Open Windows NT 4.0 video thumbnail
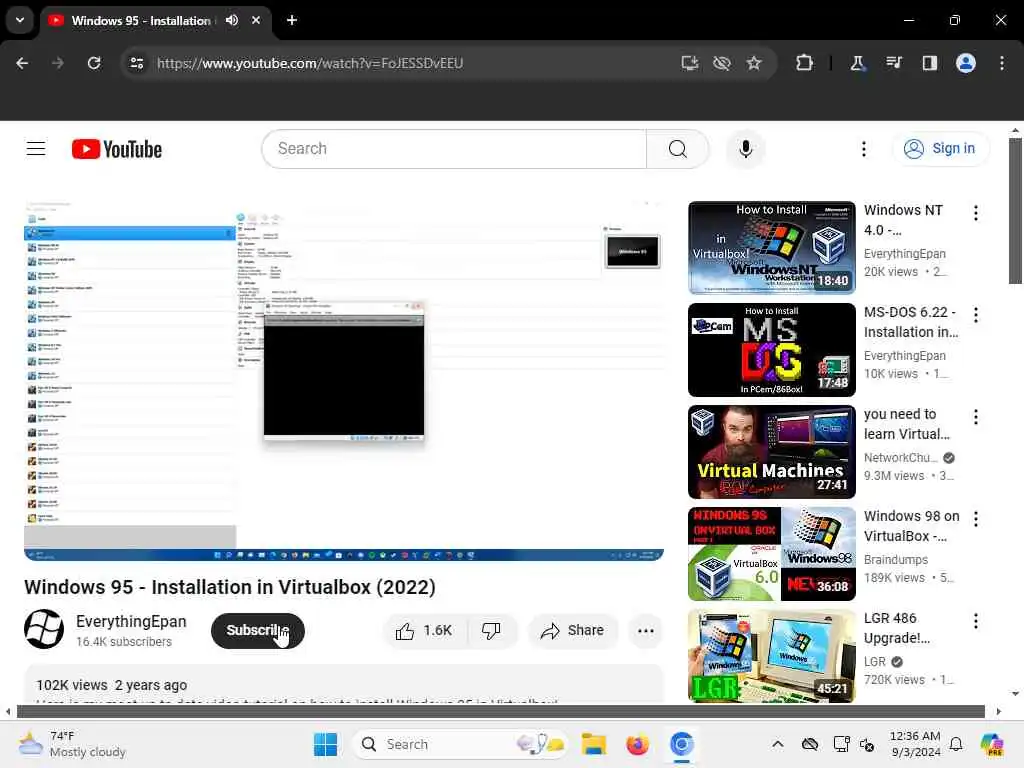Image resolution: width=1024 pixels, height=768 pixels. pos(772,248)
